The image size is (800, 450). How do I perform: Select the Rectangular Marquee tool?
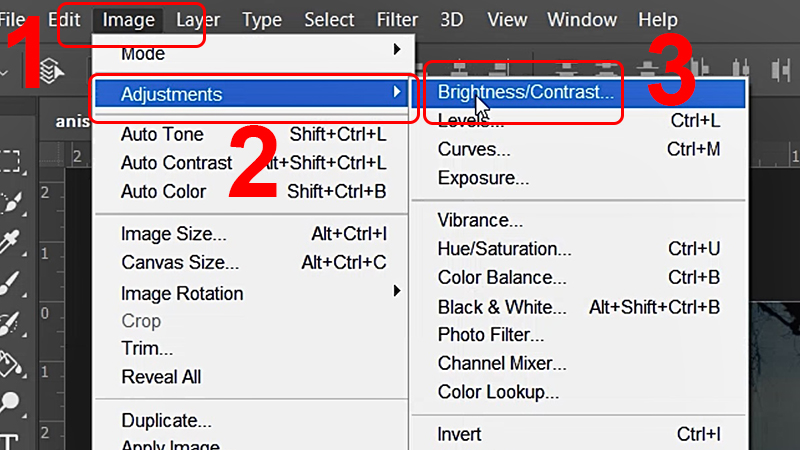(x=11, y=162)
